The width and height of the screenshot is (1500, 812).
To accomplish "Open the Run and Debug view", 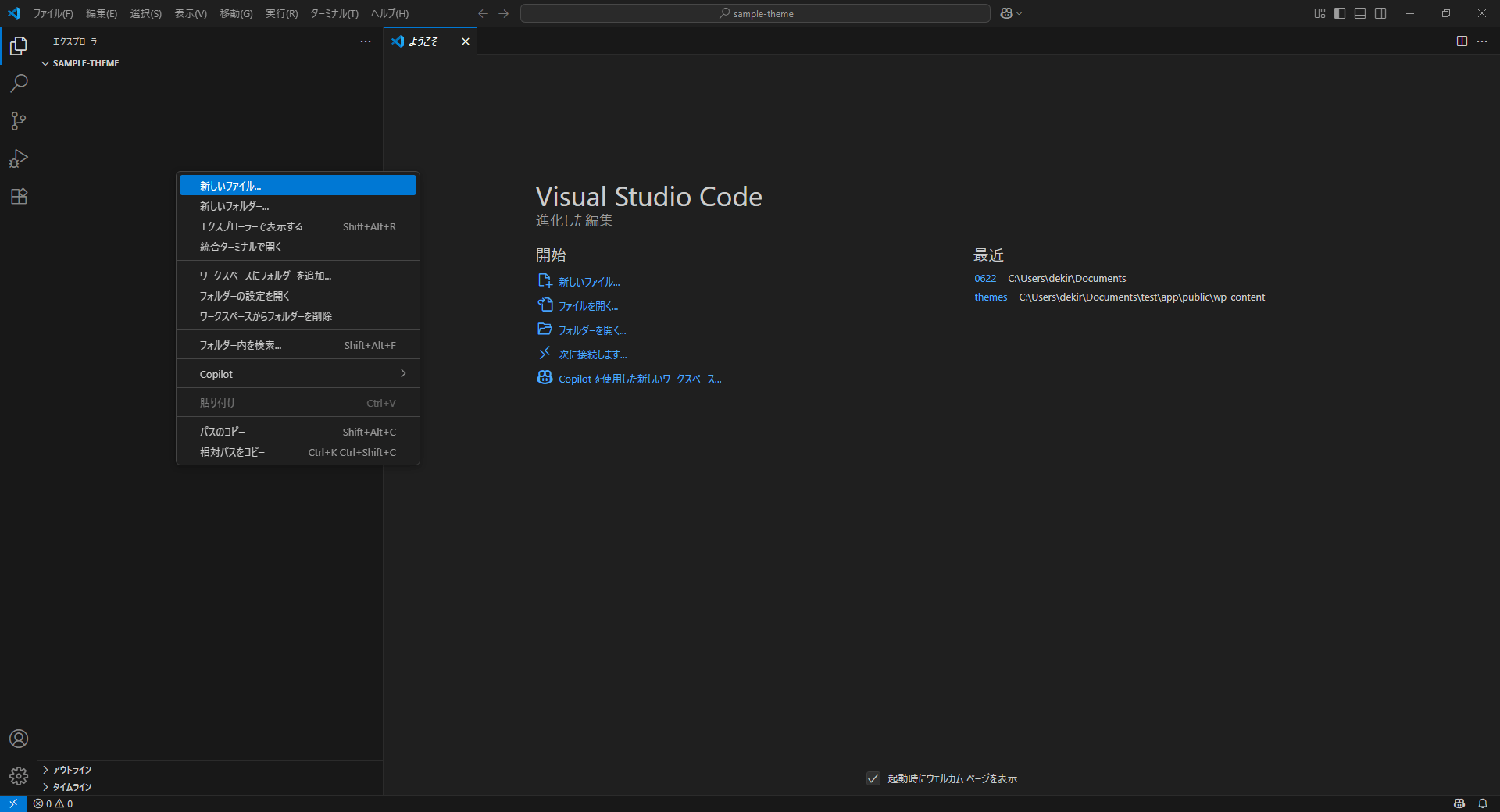I will (19, 158).
